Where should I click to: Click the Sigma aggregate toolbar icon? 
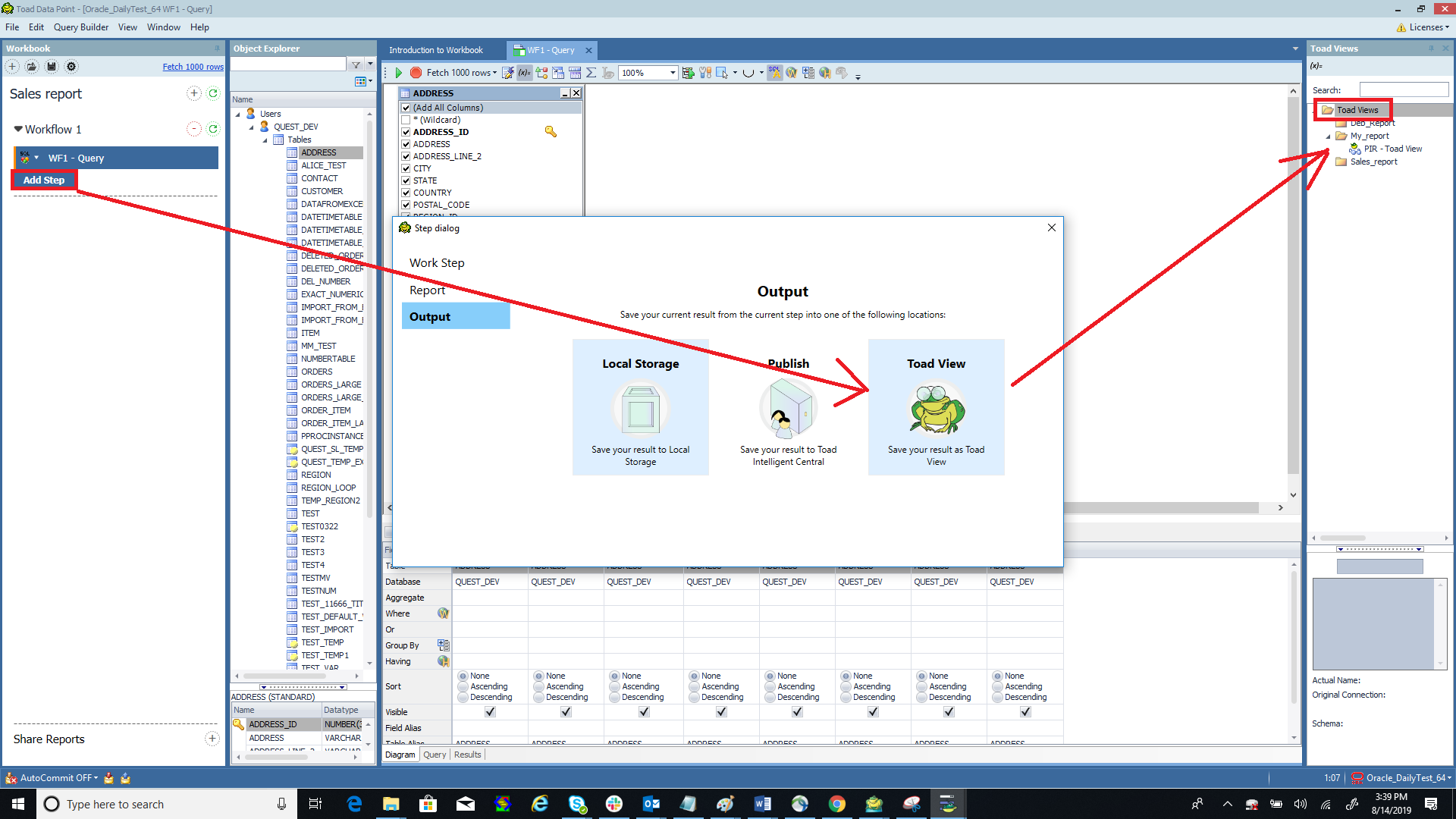[591, 73]
